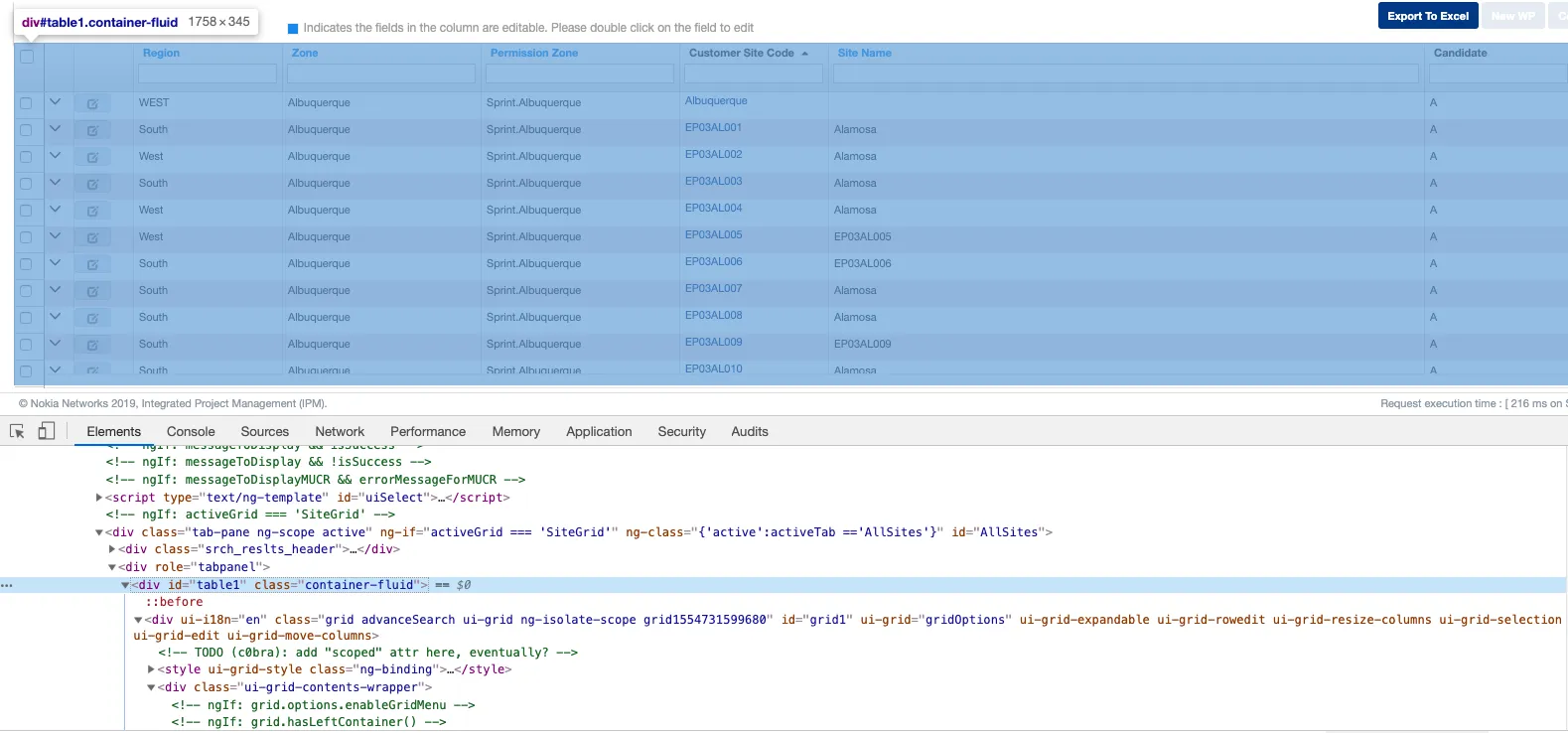
Task: Click the Region column filter input box
Action: (x=208, y=73)
